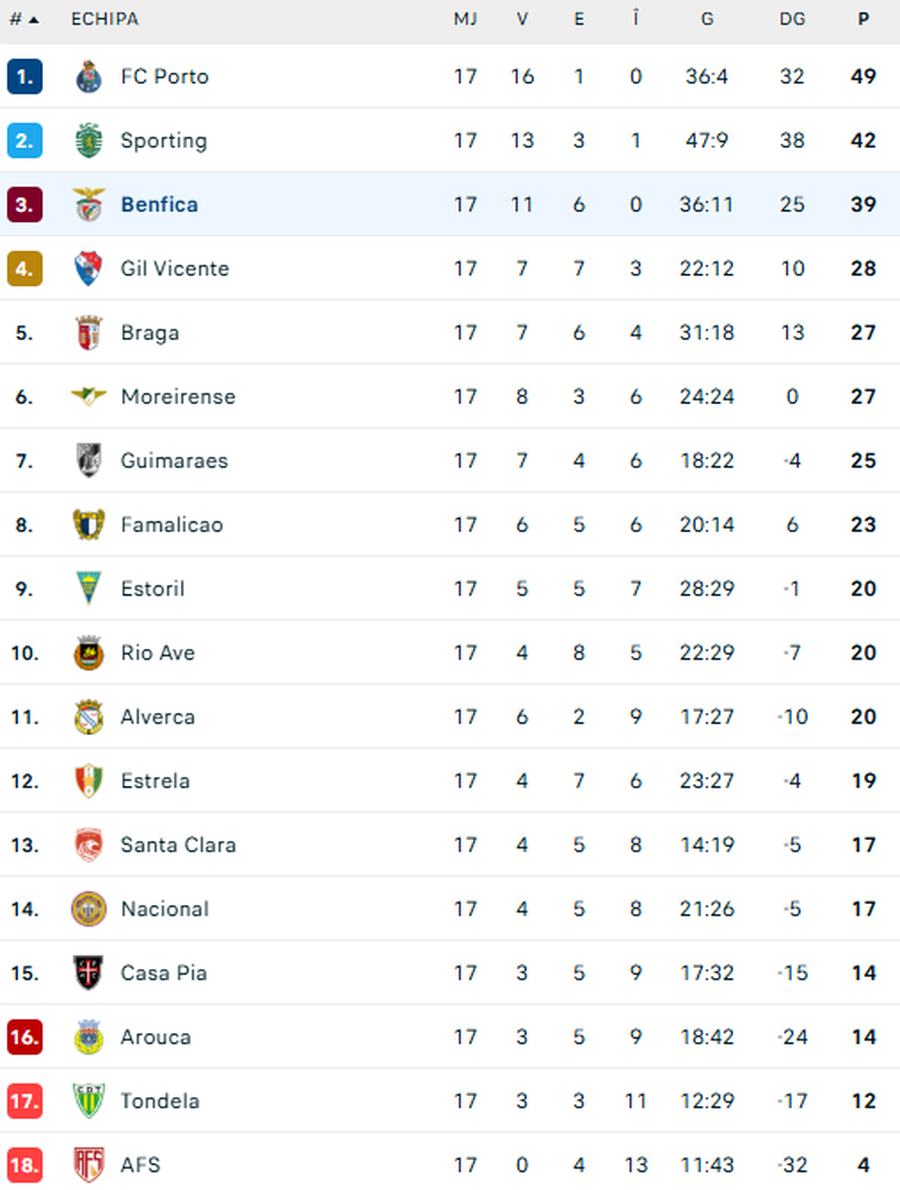Click the Braga club crest icon

[x=89, y=333]
